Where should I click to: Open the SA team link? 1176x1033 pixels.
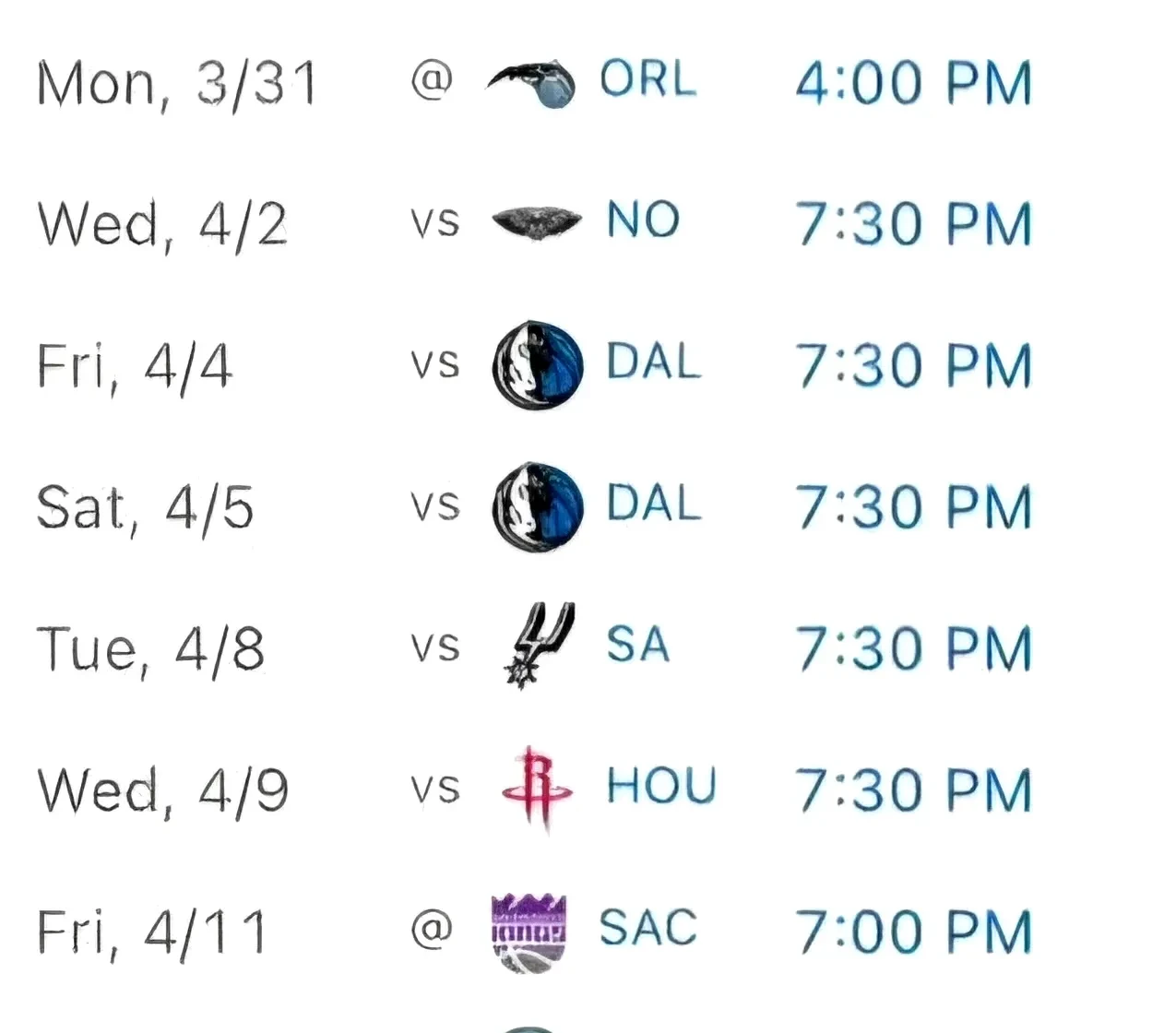coord(637,644)
